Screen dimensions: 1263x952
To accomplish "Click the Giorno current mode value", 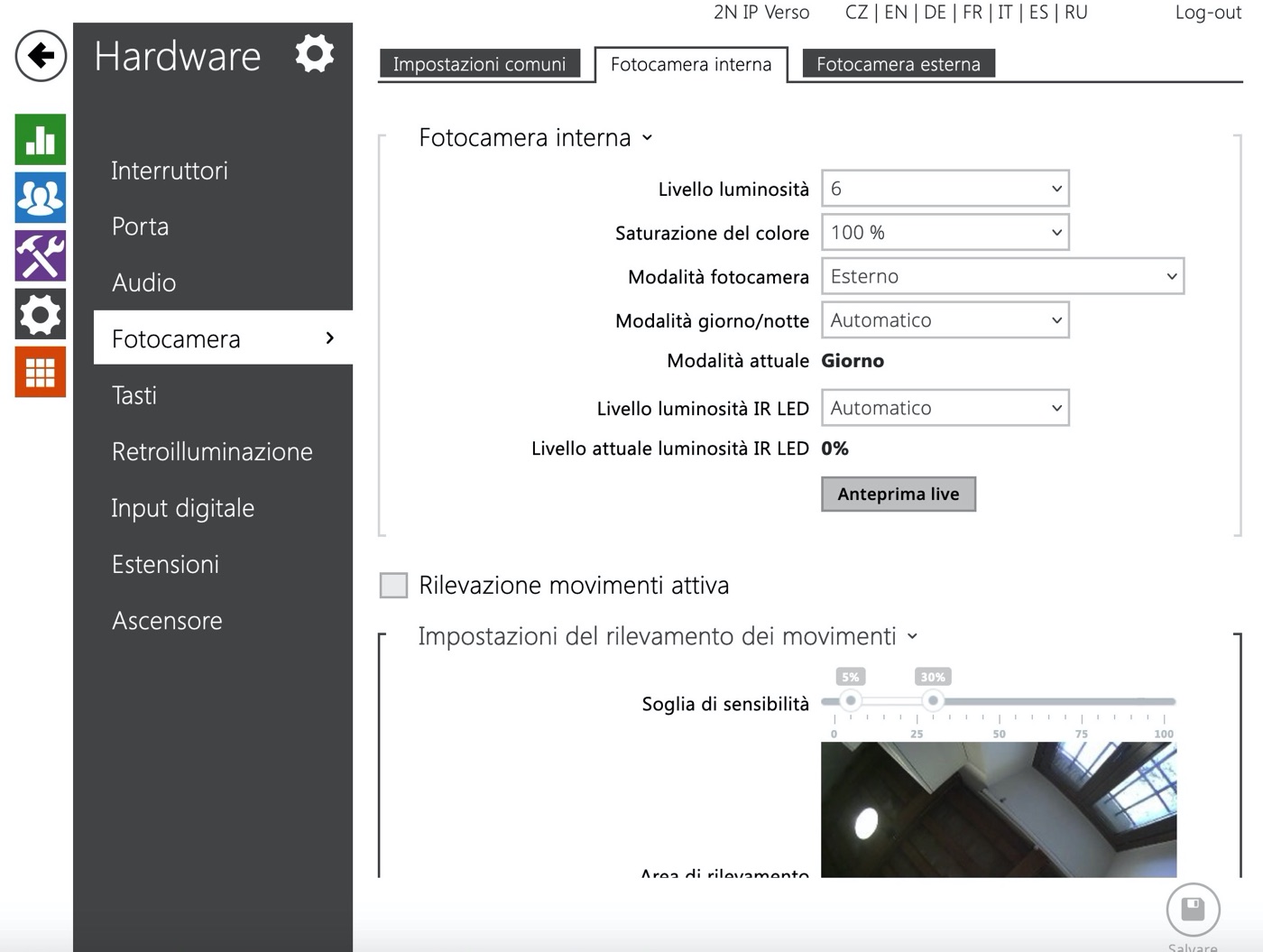I will tap(853, 361).
